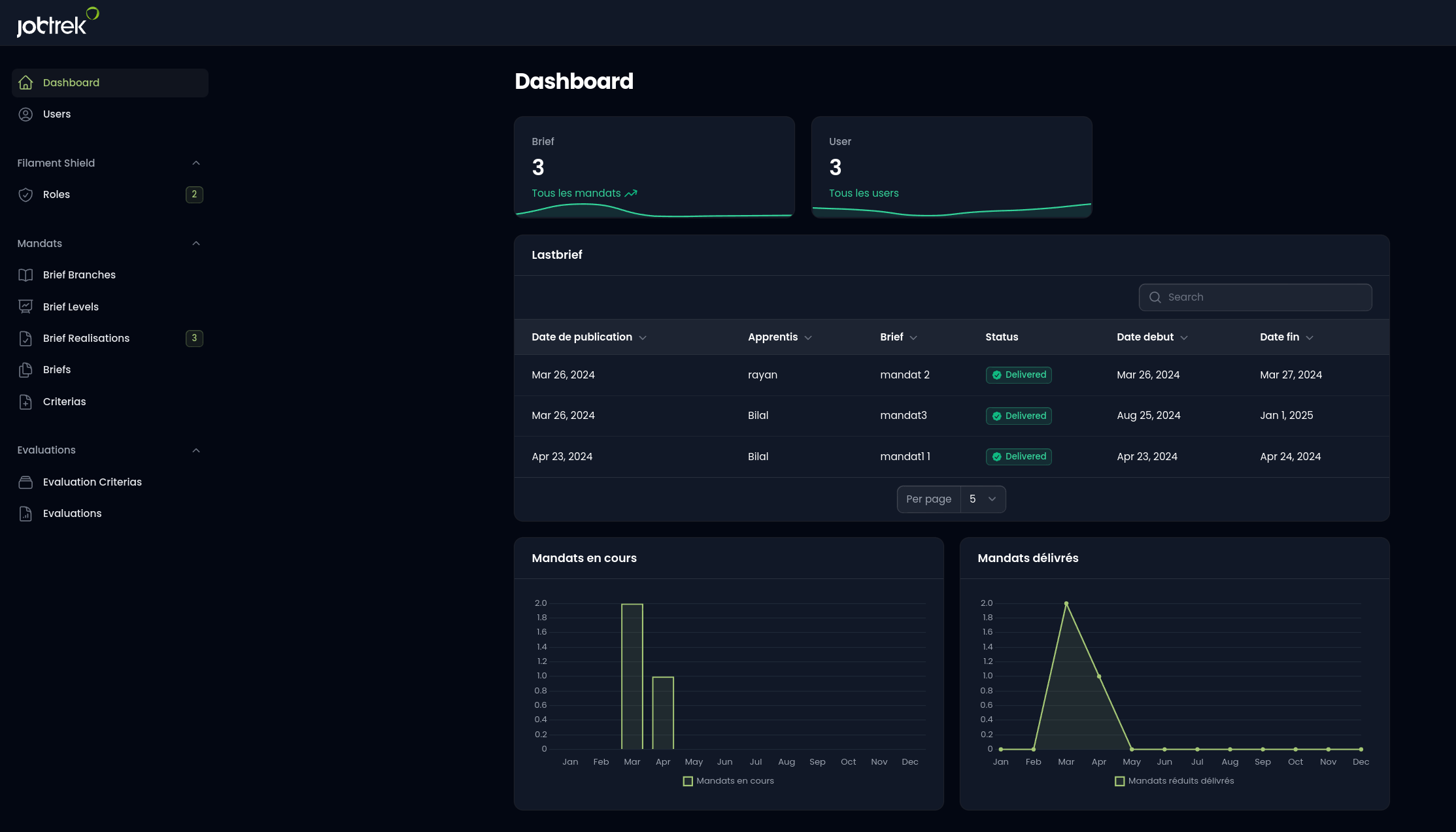Click the Tous les users link
The width and height of the screenshot is (1456, 832).
pos(864,193)
